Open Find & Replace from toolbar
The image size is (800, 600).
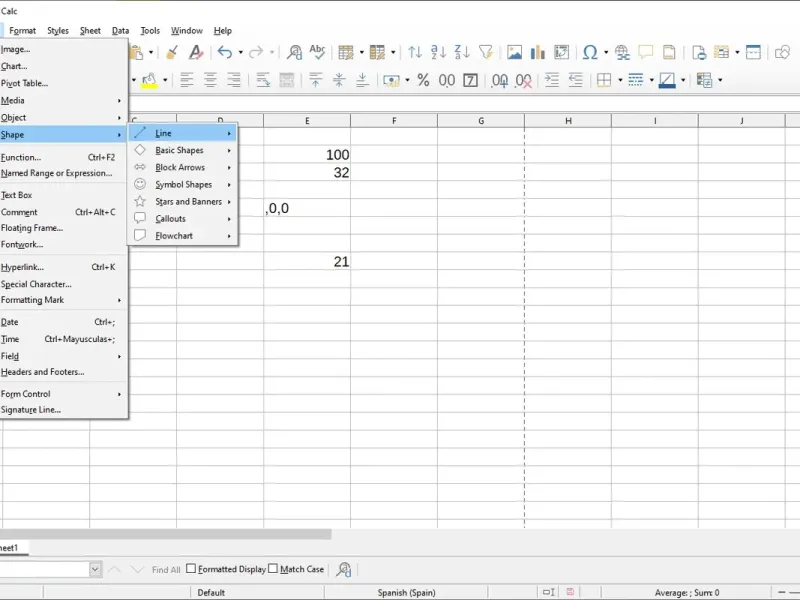coord(294,52)
